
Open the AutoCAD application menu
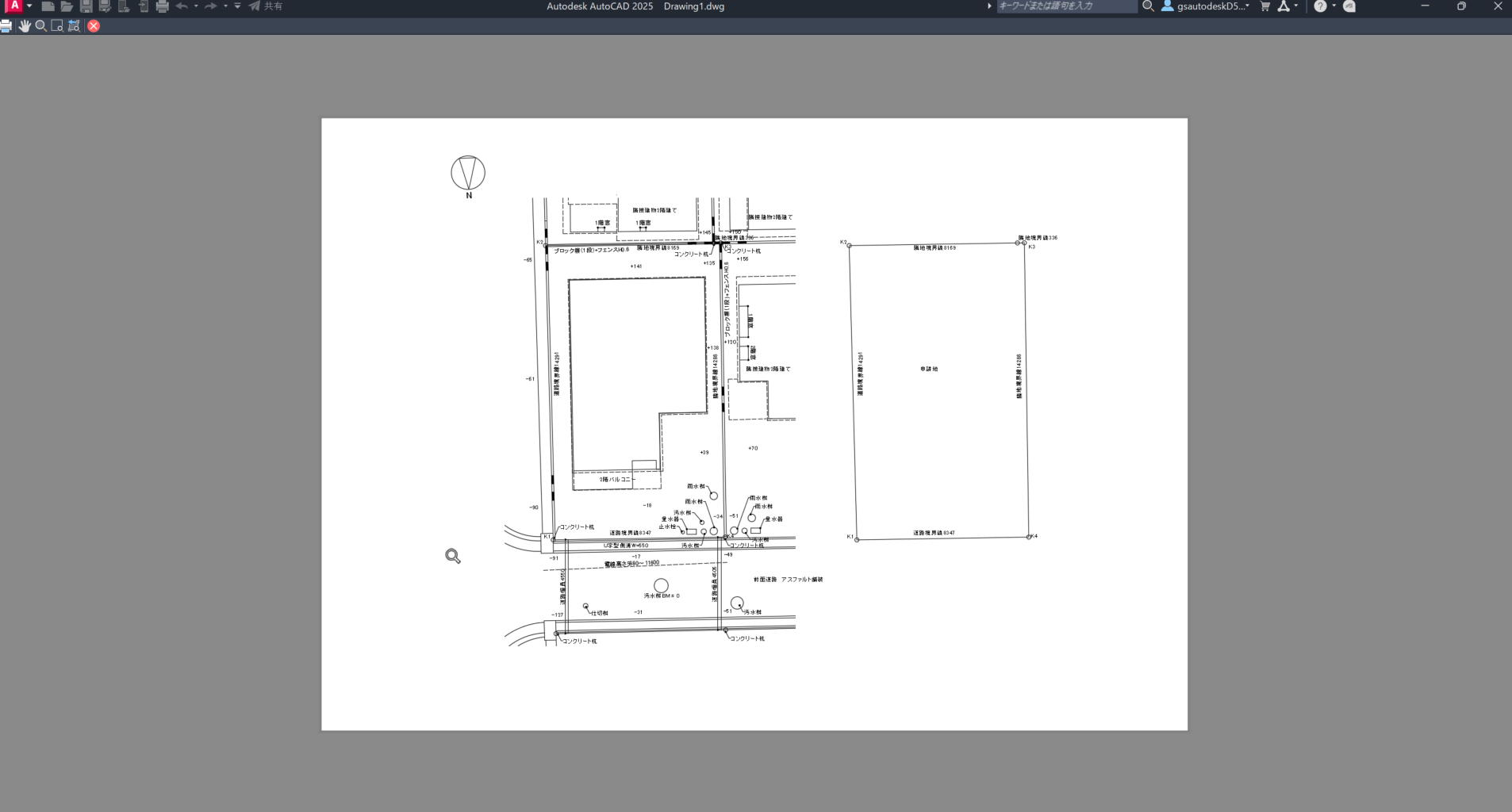14,6
